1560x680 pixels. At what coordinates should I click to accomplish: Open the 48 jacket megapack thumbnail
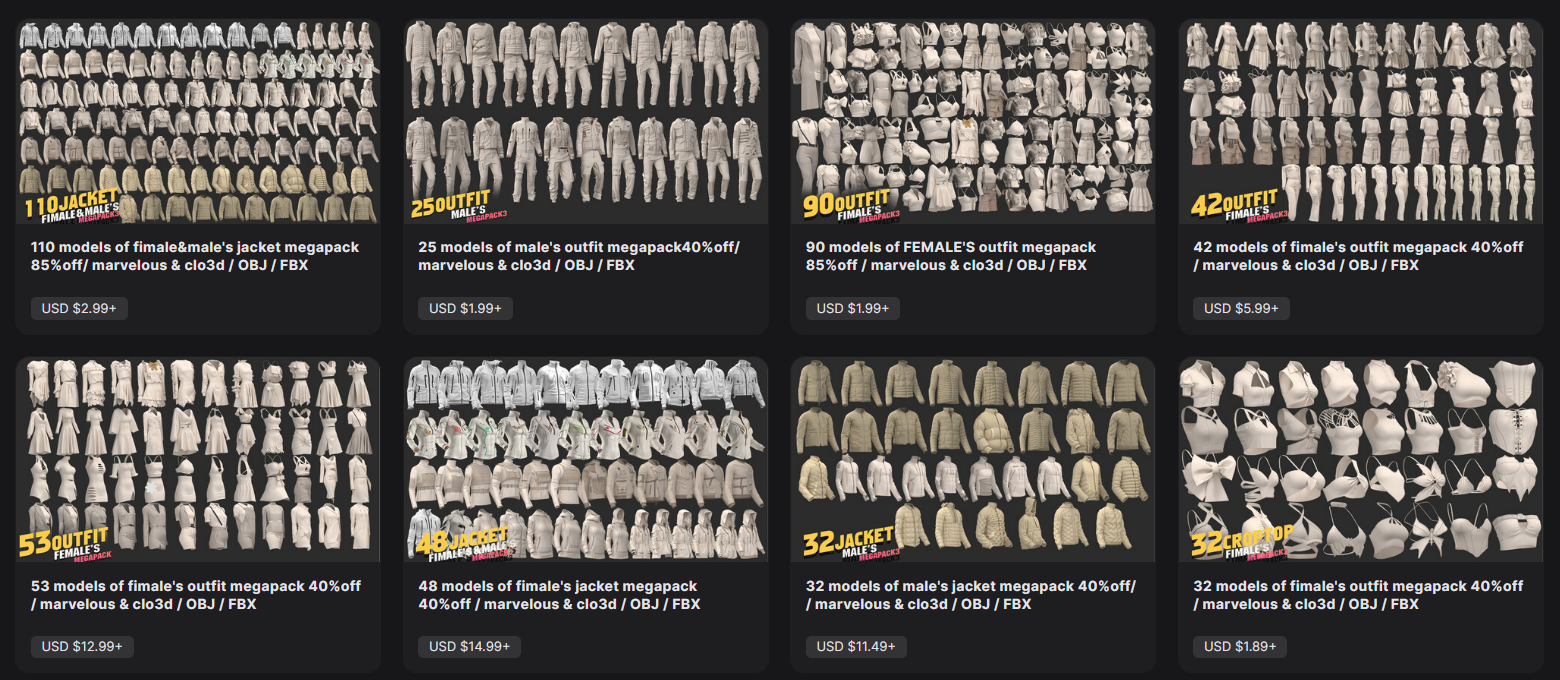(586, 460)
